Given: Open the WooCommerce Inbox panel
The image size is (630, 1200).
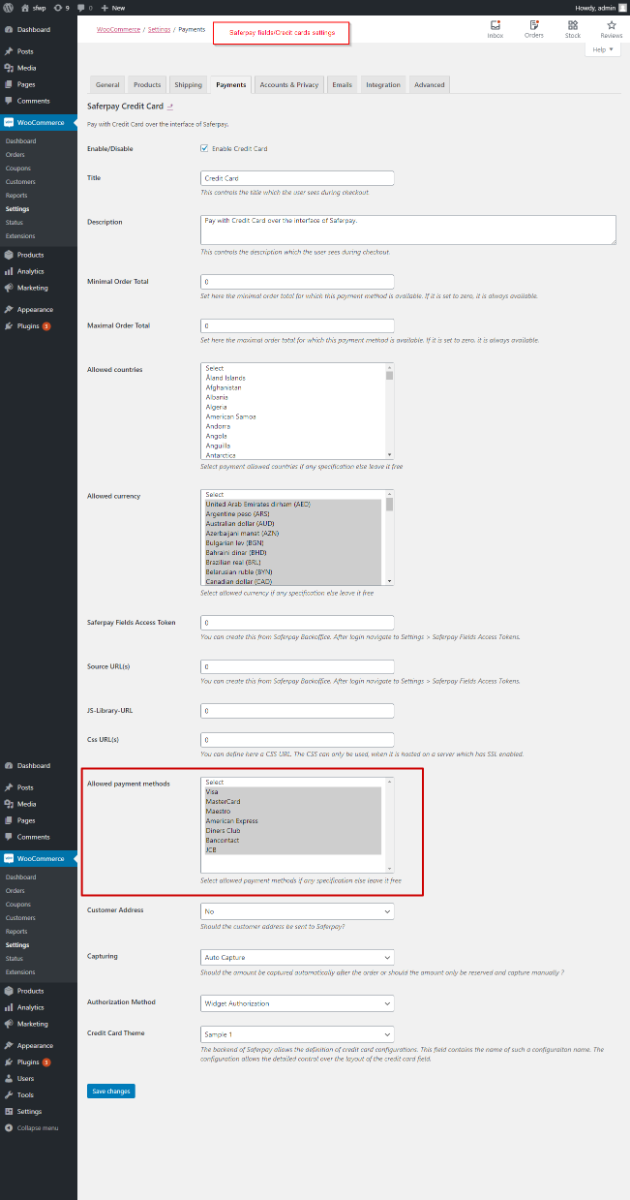Looking at the screenshot, I should pos(495,28).
